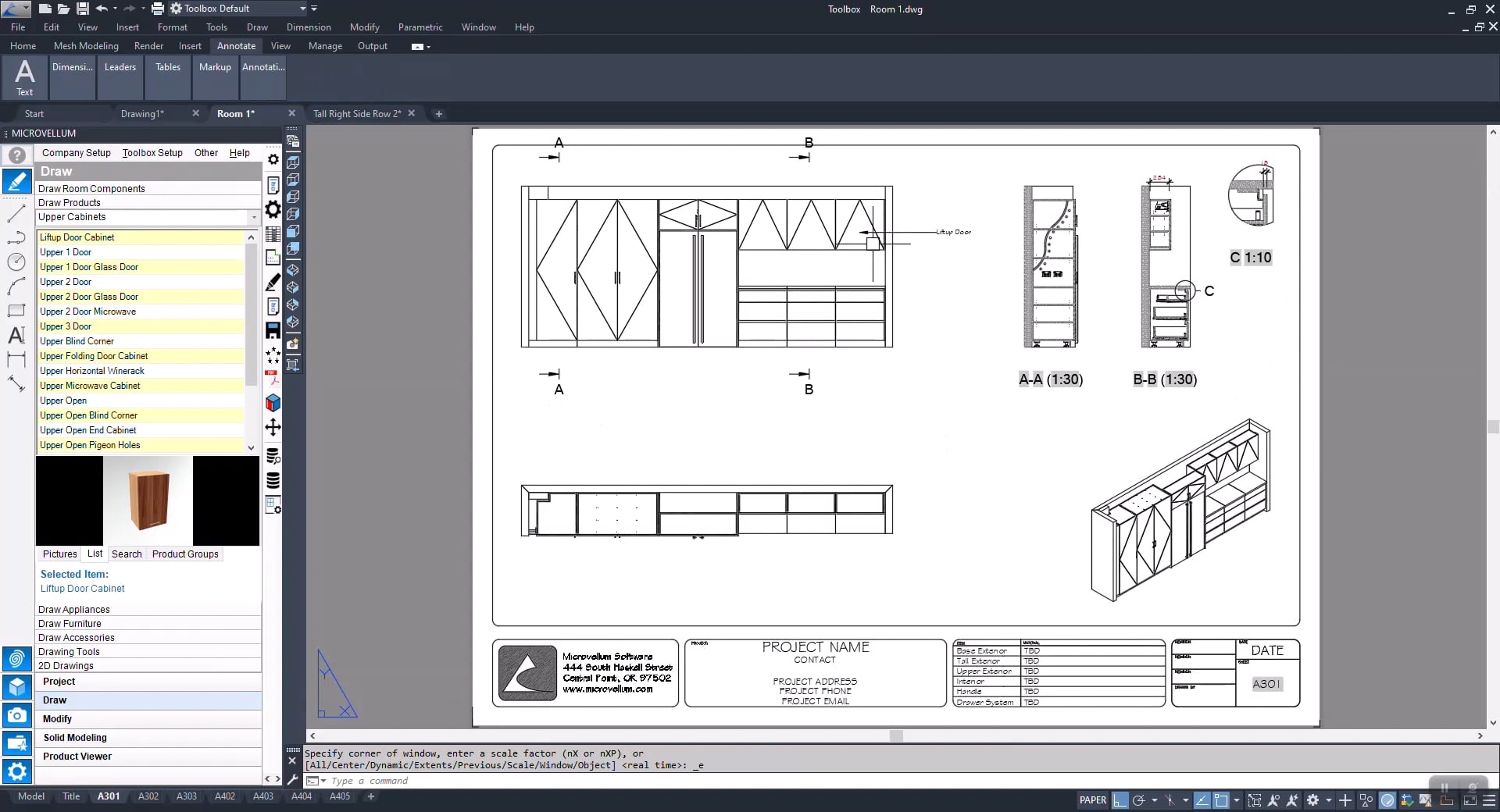Click the blue gear icon in bottom-left sidebar

(x=16, y=771)
